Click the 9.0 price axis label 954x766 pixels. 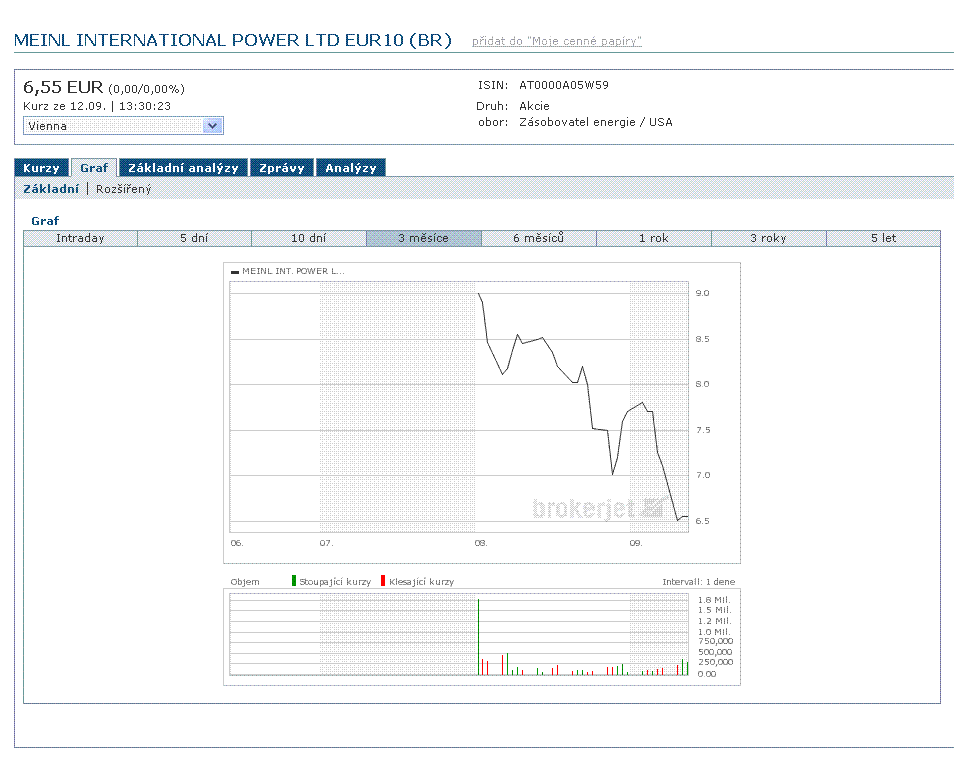point(702,293)
